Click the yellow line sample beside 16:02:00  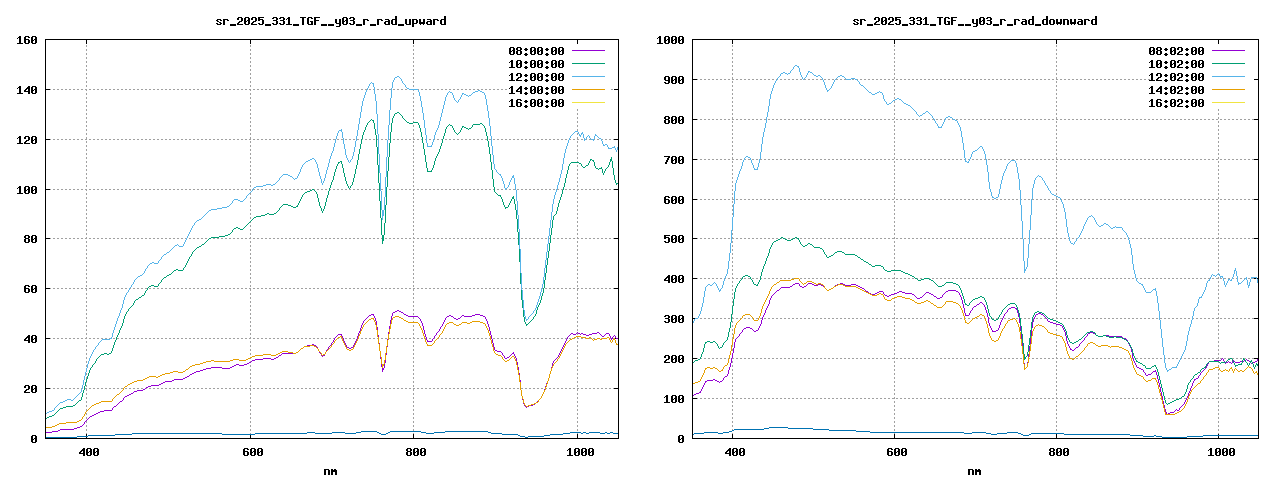[x=1227, y=103]
